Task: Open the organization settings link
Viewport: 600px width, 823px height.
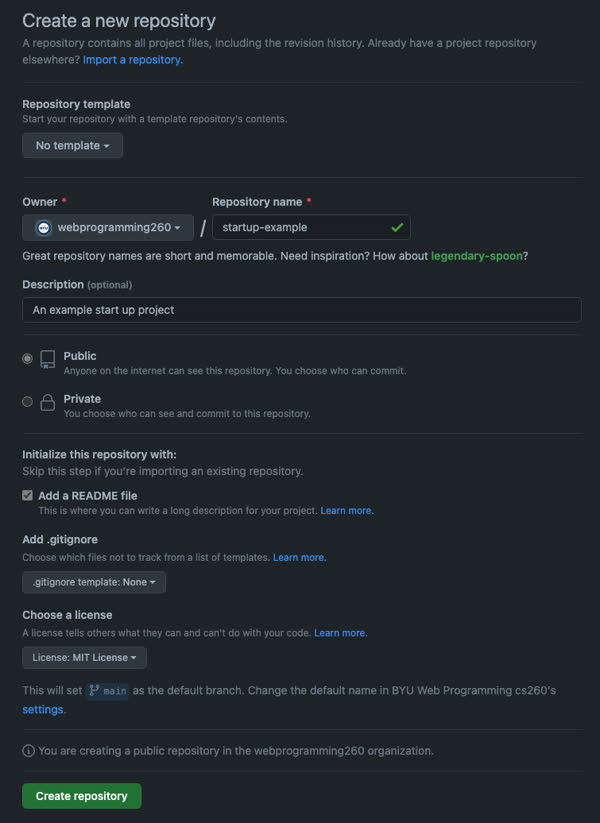Action: click(43, 709)
